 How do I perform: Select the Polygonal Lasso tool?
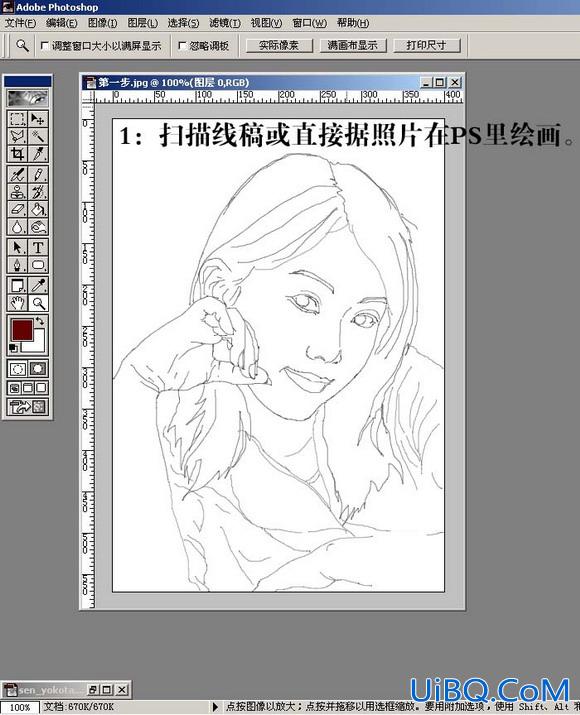point(17,136)
